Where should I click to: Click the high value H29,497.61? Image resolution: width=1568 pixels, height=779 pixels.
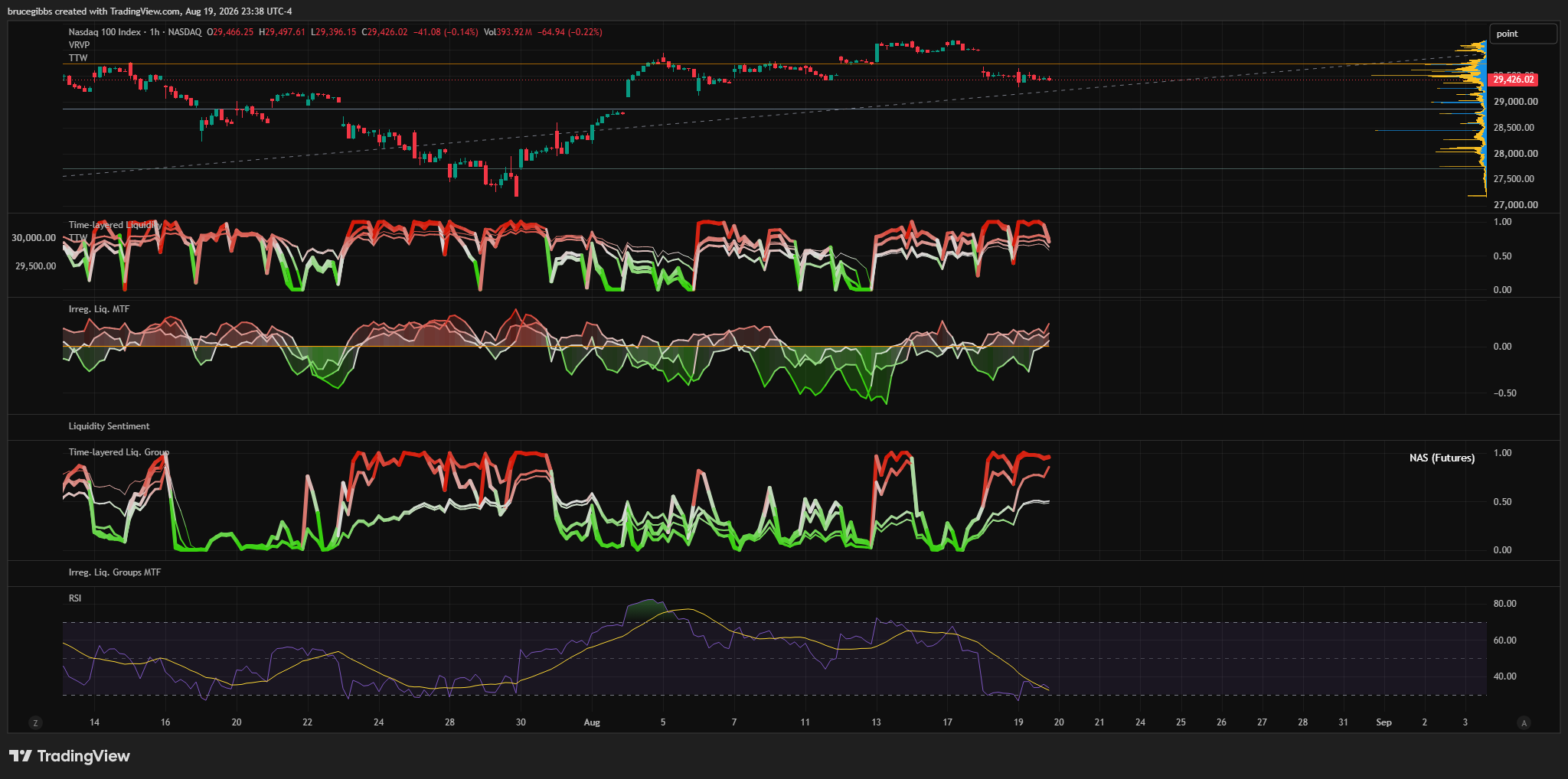(283, 32)
